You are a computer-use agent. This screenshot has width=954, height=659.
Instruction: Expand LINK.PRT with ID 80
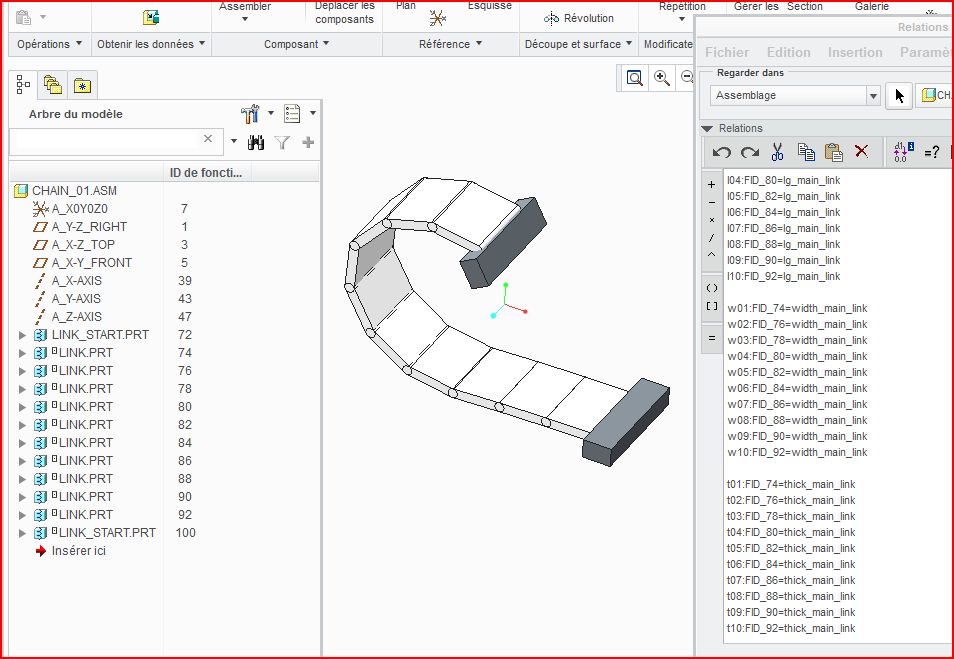23,406
